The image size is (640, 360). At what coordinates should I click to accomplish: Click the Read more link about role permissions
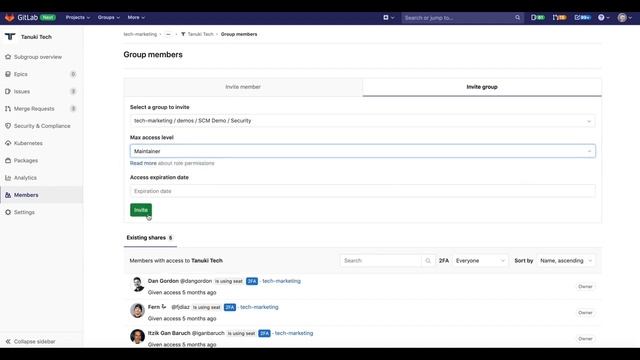tap(143, 163)
